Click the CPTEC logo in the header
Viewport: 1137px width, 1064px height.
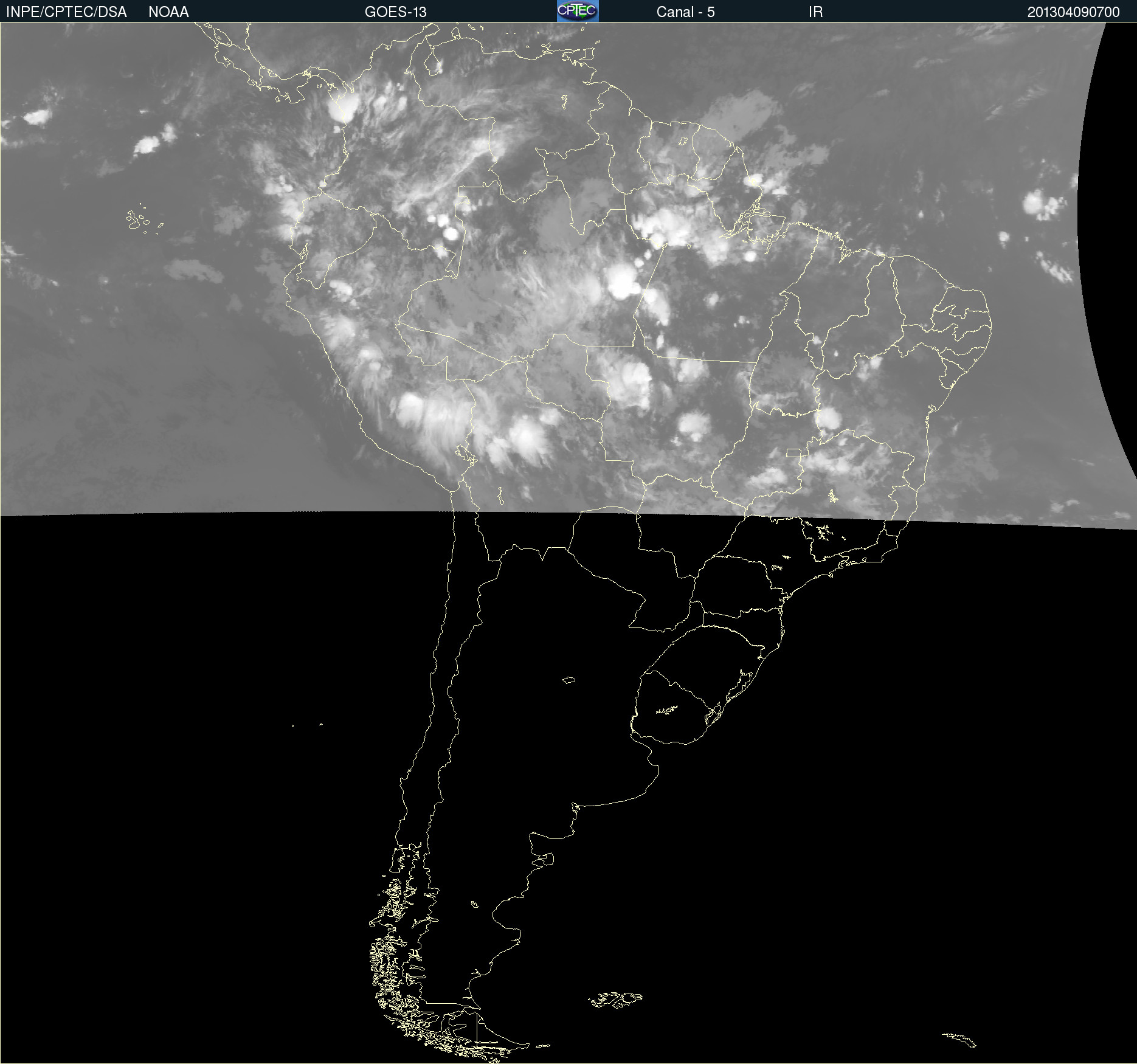point(578,11)
